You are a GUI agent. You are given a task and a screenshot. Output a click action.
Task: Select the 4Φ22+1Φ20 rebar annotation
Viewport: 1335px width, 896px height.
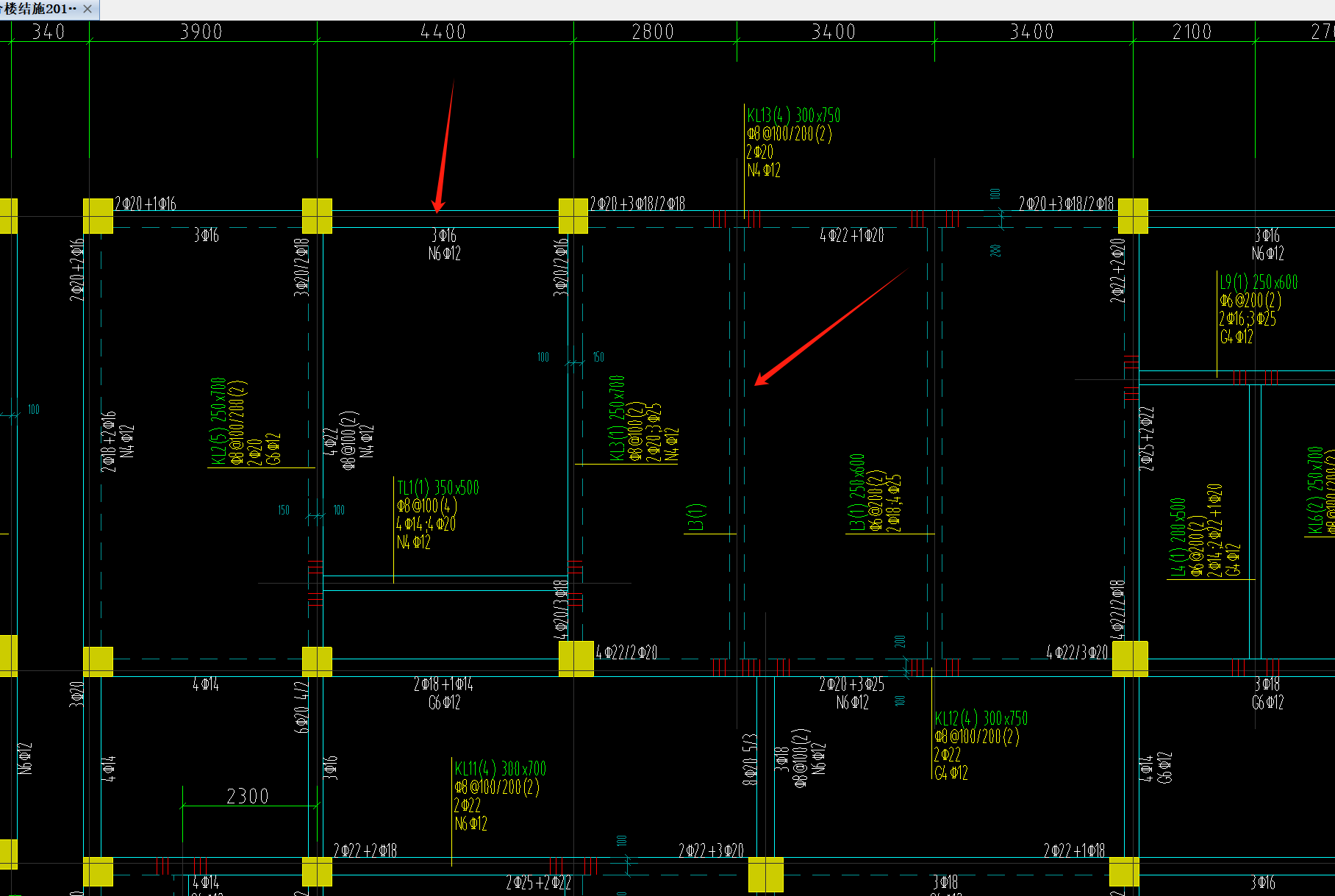pos(852,235)
